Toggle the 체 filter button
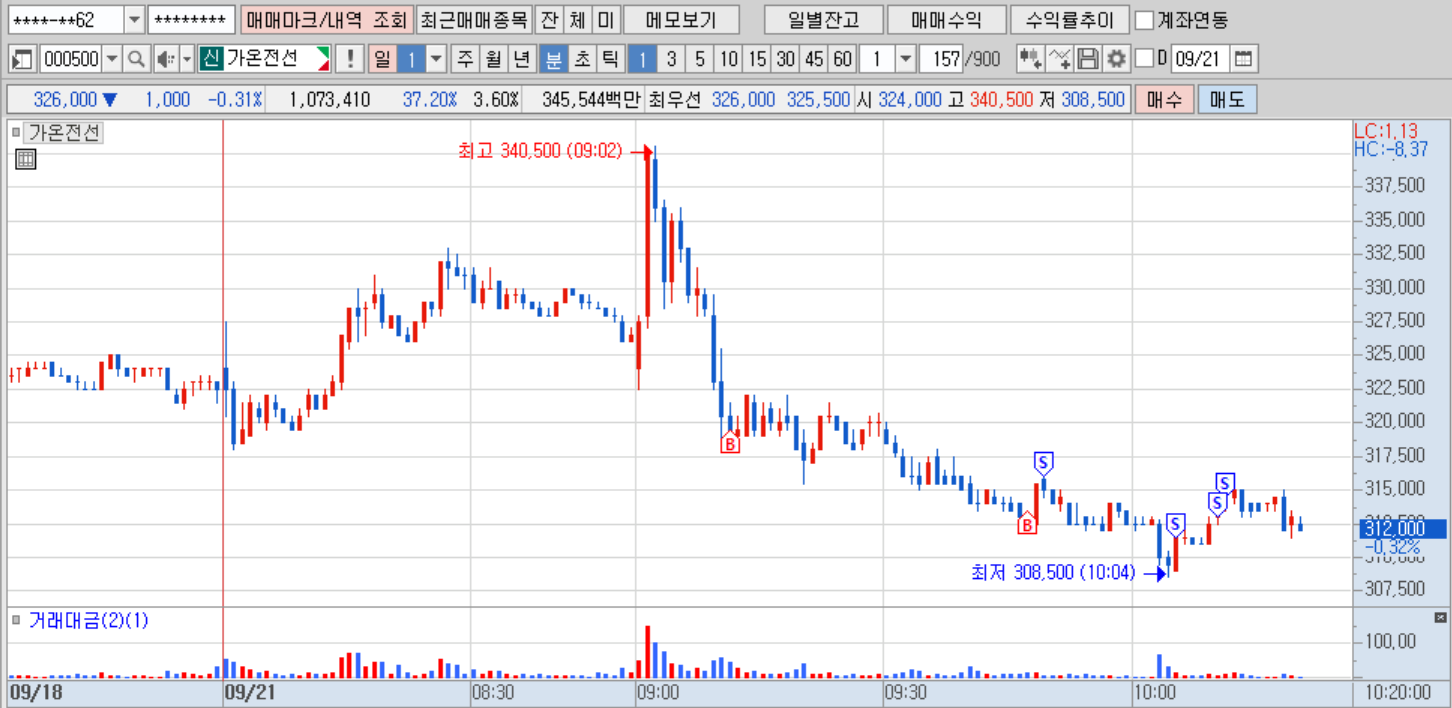The width and height of the screenshot is (1452, 708). tap(577, 20)
